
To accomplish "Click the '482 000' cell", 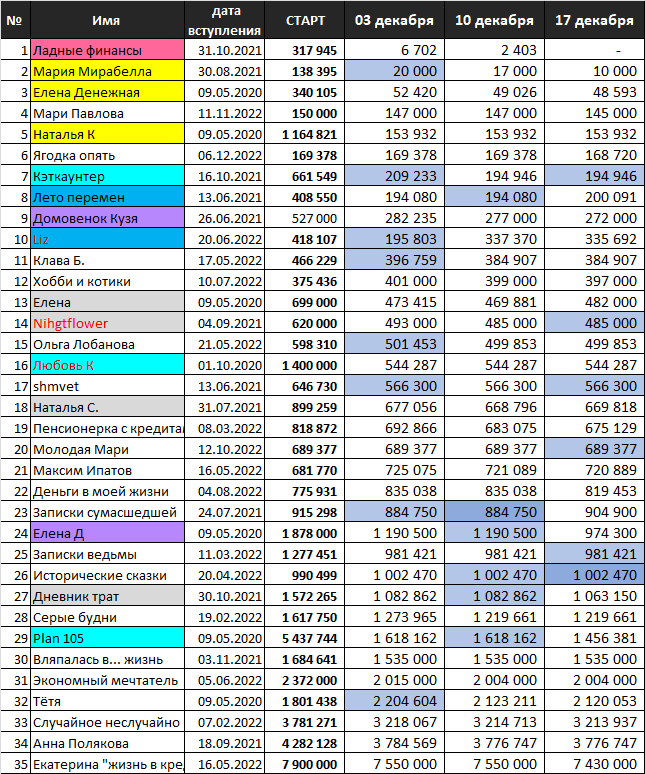I will (594, 302).
